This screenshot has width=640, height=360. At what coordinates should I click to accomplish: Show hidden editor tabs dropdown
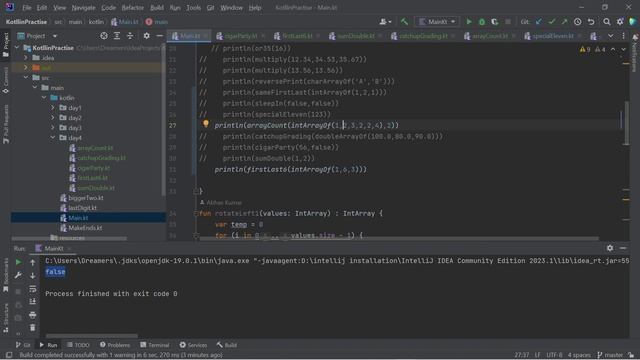point(611,36)
